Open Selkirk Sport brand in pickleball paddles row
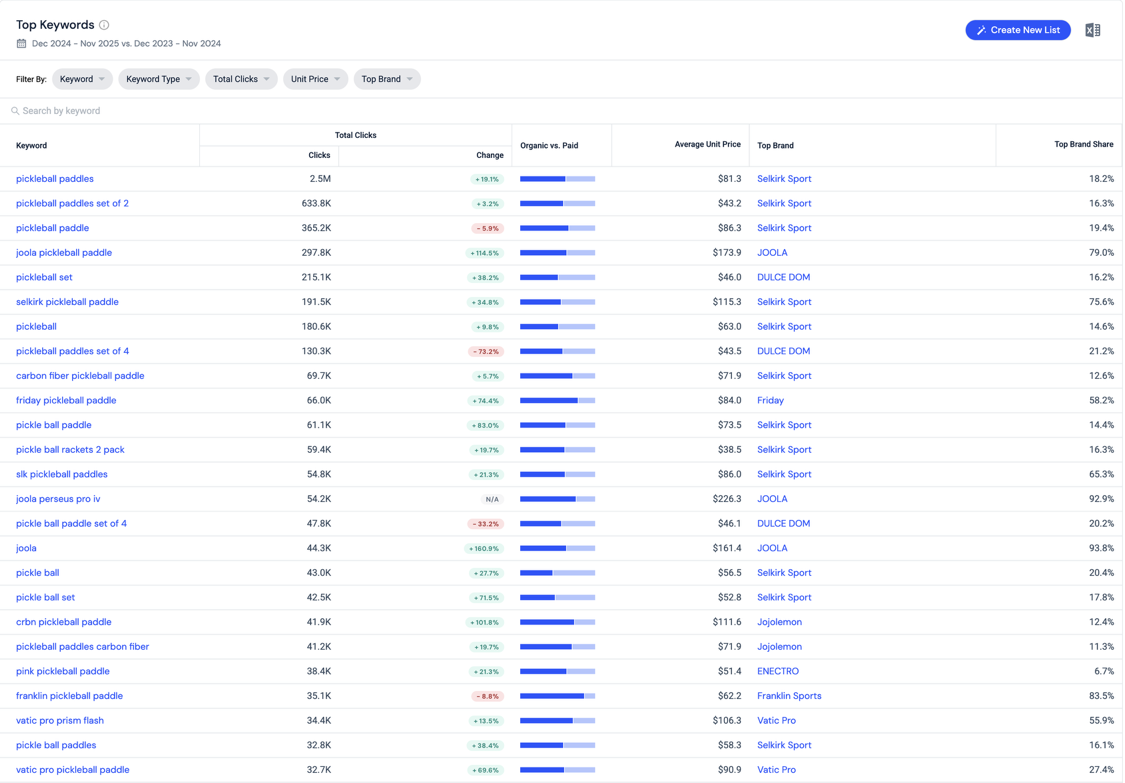 [784, 179]
